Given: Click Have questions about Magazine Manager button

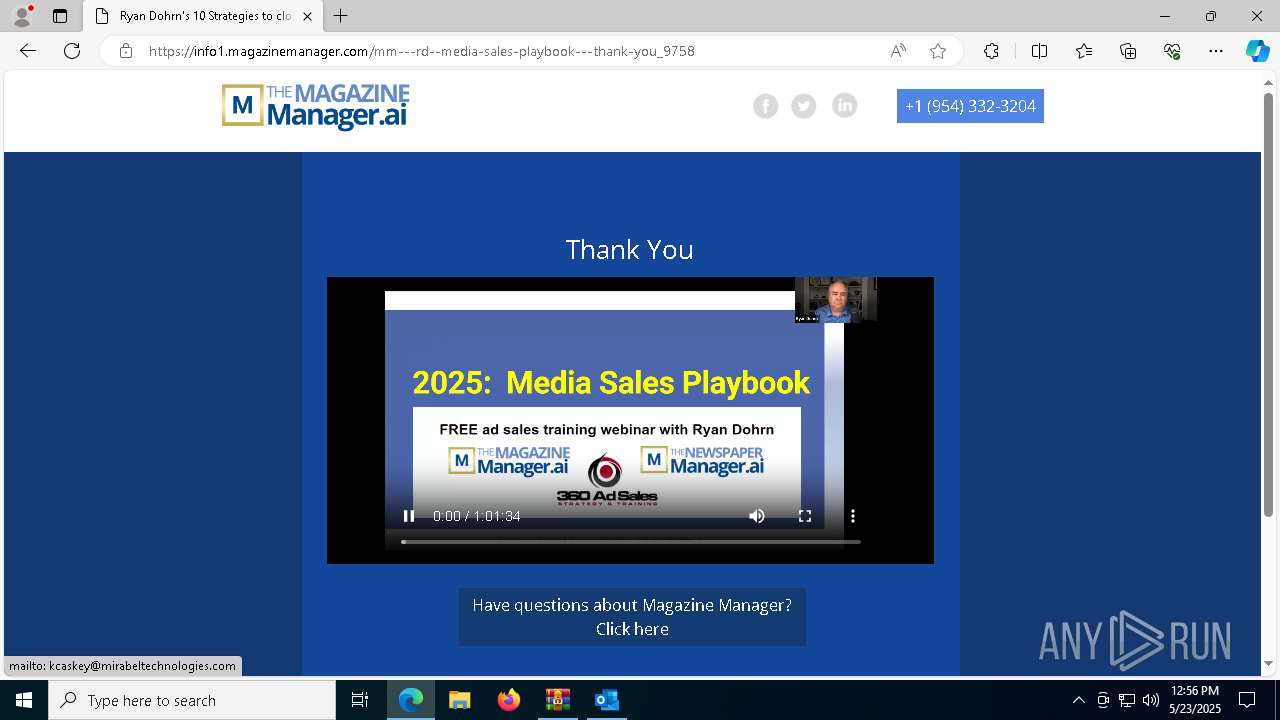Looking at the screenshot, I should pyautogui.click(x=632, y=617).
